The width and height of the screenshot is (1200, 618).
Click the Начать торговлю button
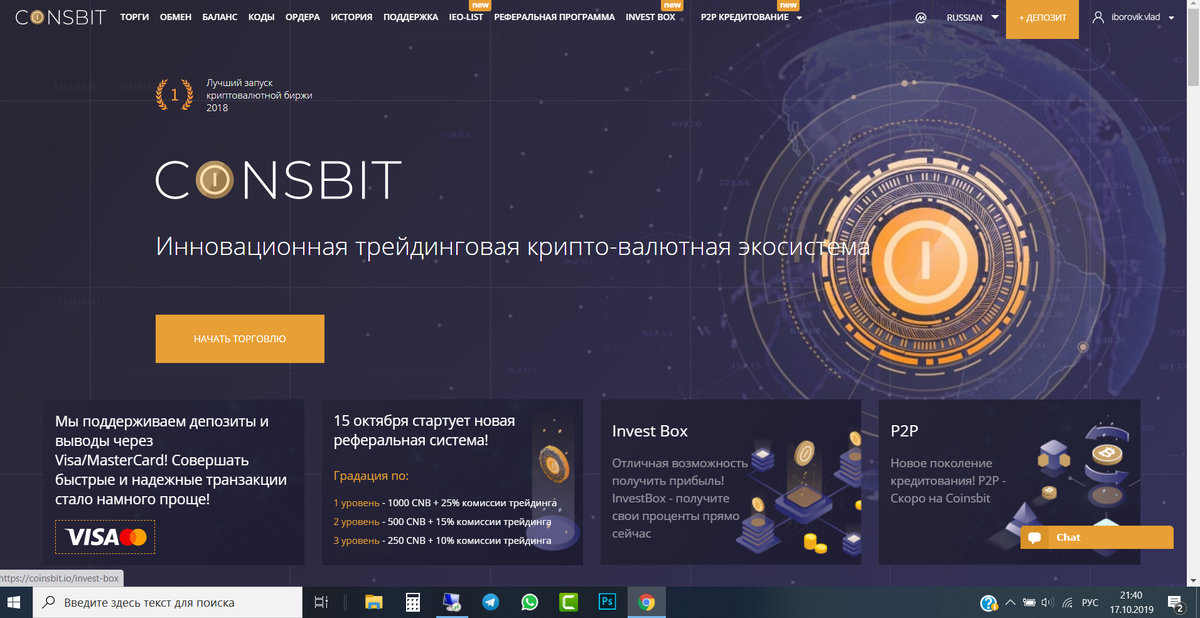coord(240,339)
